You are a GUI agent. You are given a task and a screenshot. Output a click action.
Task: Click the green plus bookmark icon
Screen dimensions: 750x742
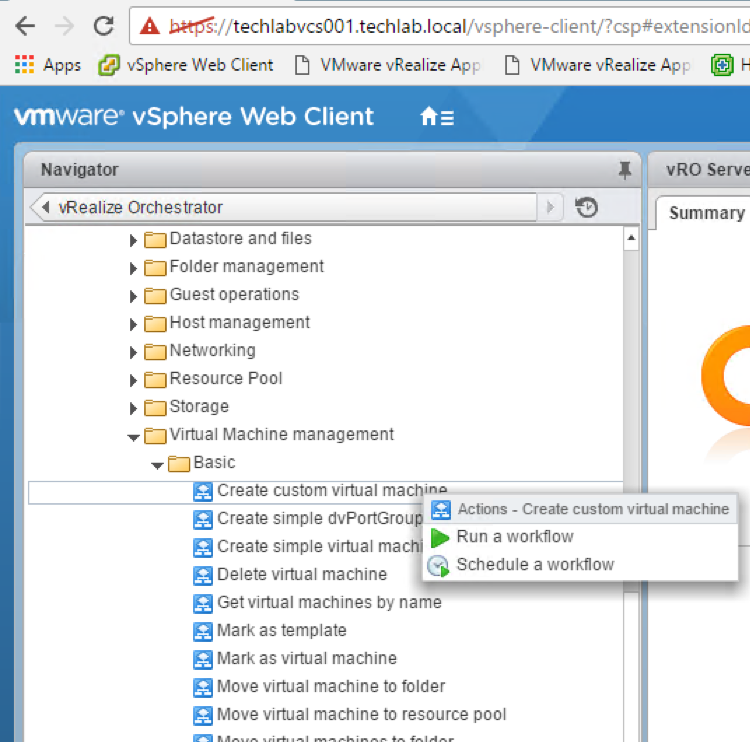722,65
